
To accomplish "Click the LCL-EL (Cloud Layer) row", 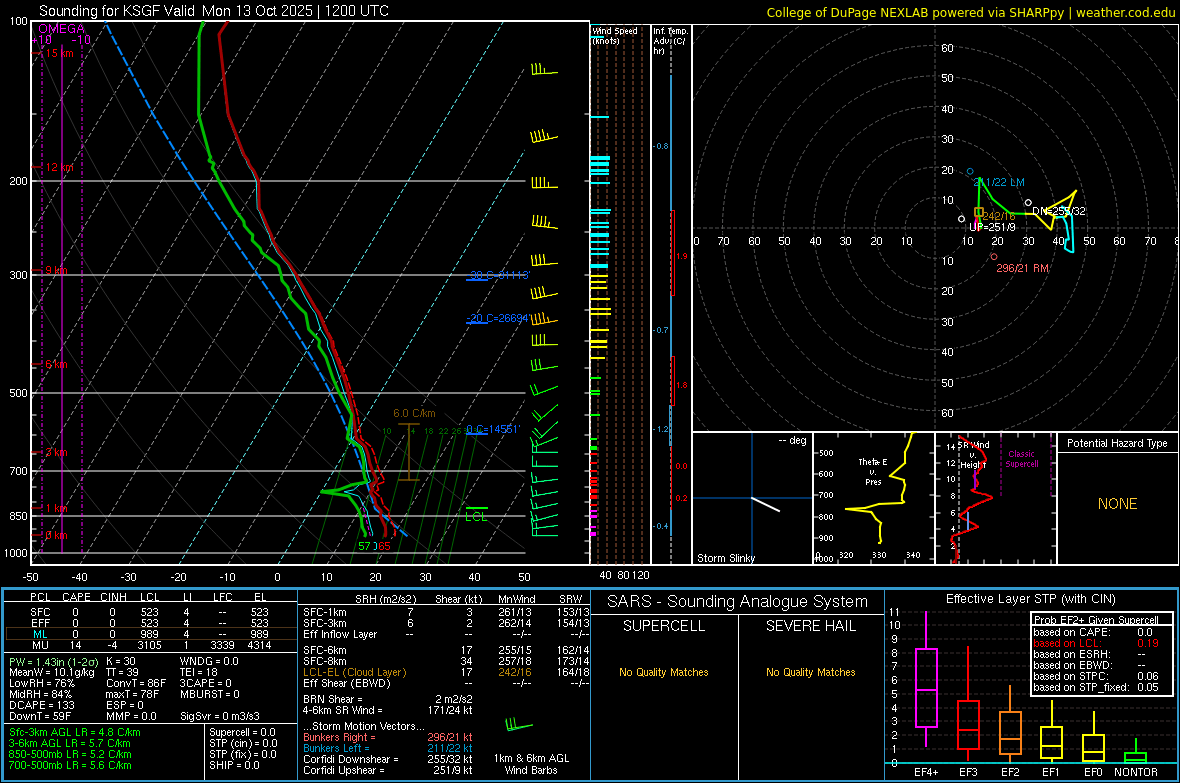I will 446,672.
